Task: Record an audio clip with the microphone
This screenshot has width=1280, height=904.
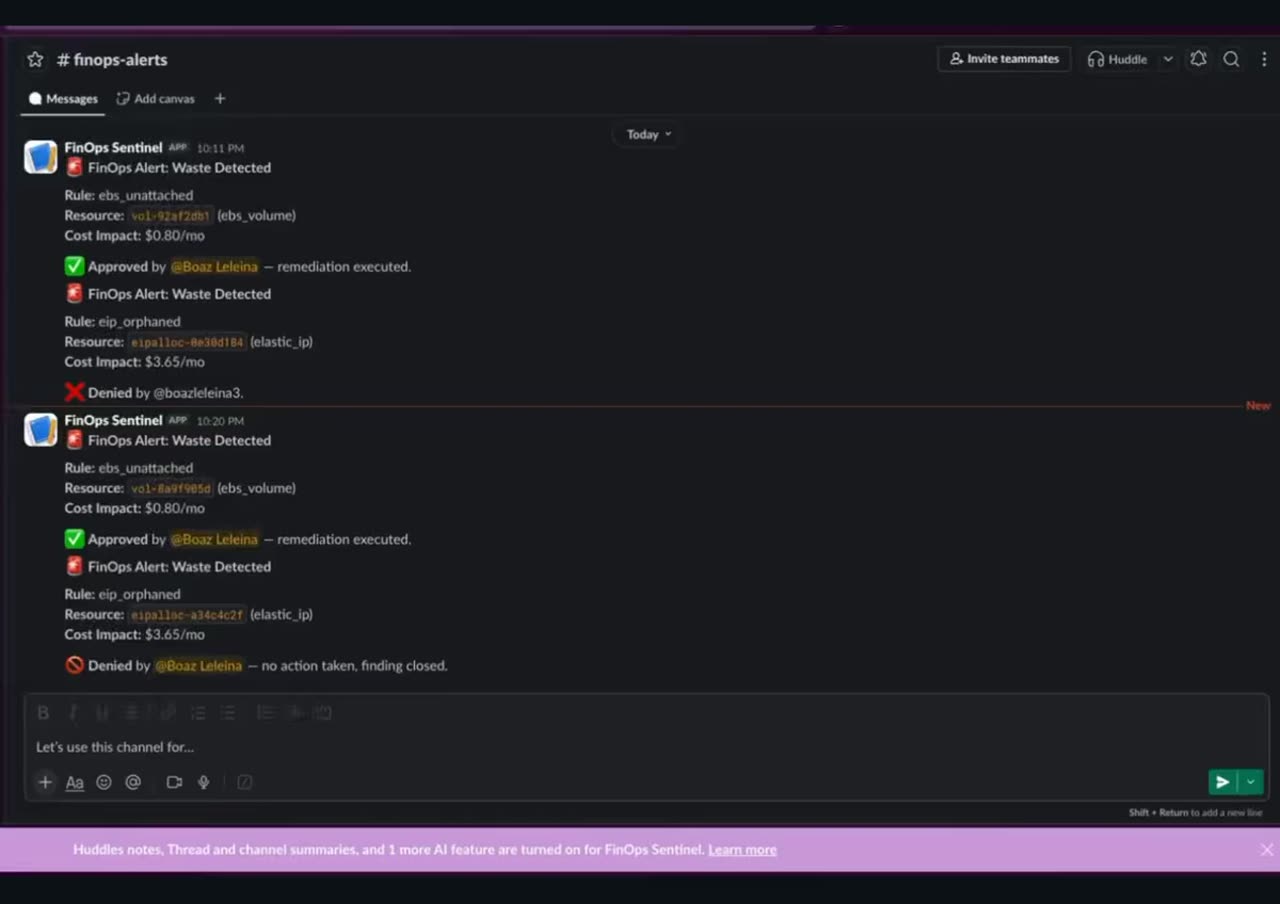Action: pos(204,782)
